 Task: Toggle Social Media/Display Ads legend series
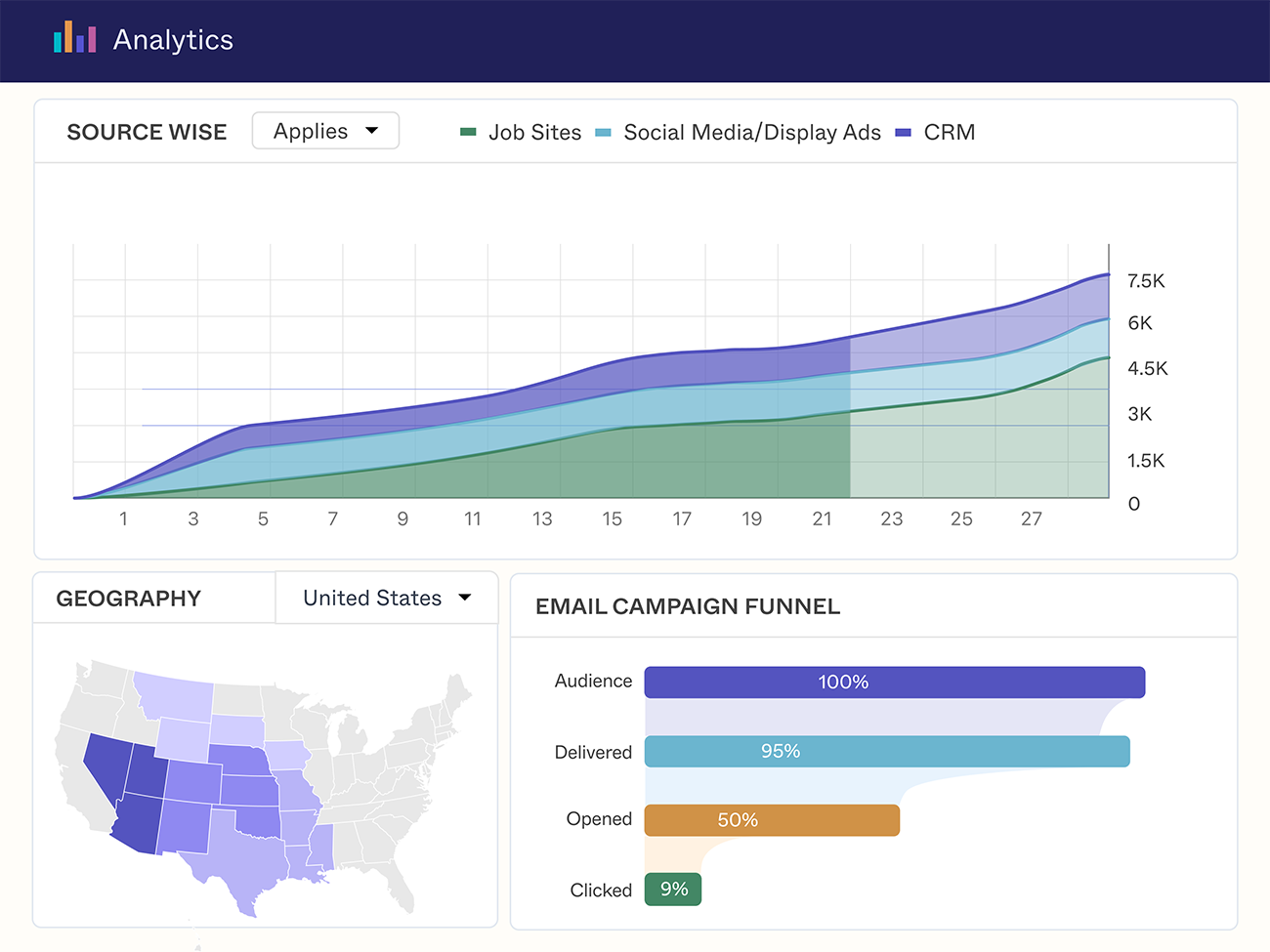[x=751, y=133]
